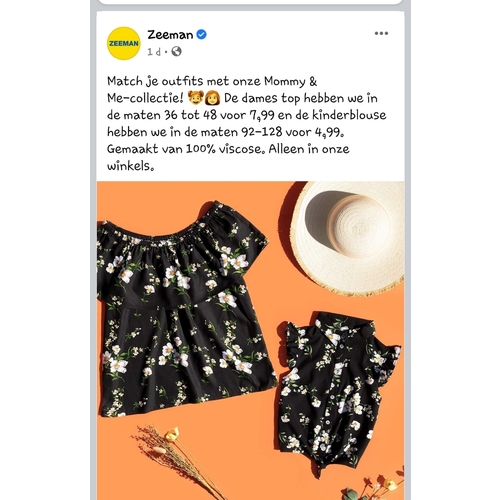Click the previous post card edge above
The width and height of the screenshot is (500, 500).
(x=250, y=2)
